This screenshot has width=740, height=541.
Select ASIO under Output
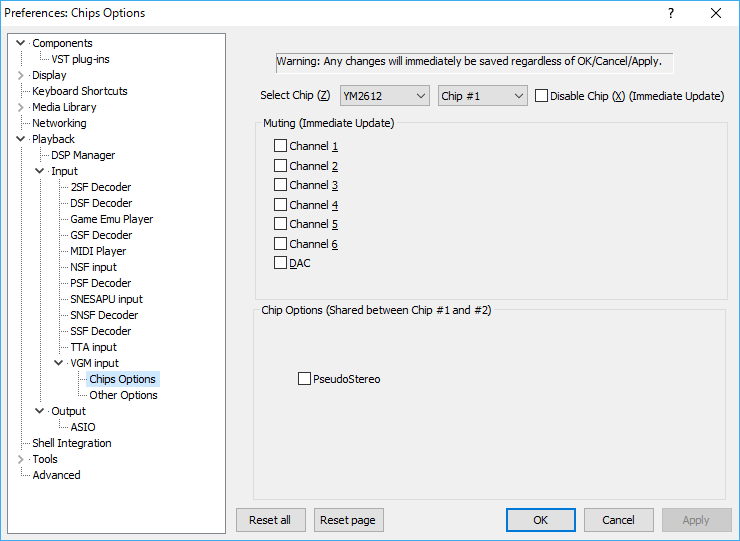tap(83, 427)
